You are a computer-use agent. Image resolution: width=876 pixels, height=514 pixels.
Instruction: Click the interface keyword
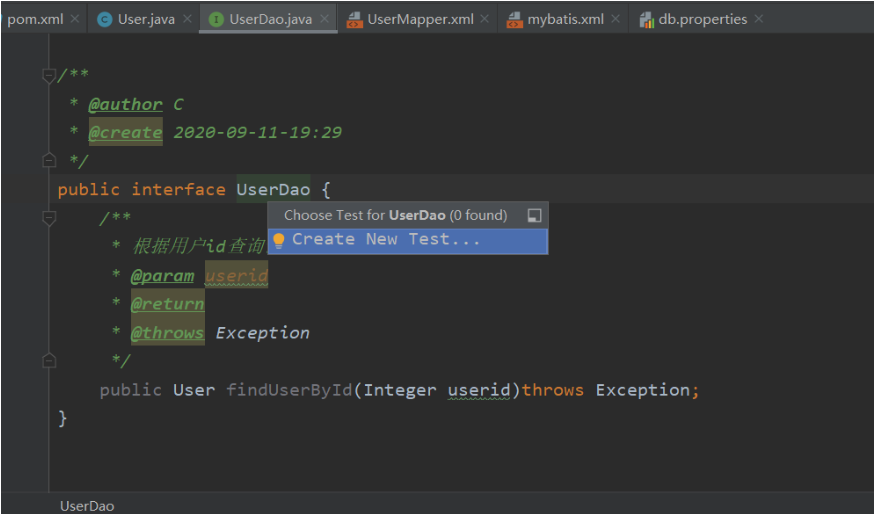pos(178,189)
